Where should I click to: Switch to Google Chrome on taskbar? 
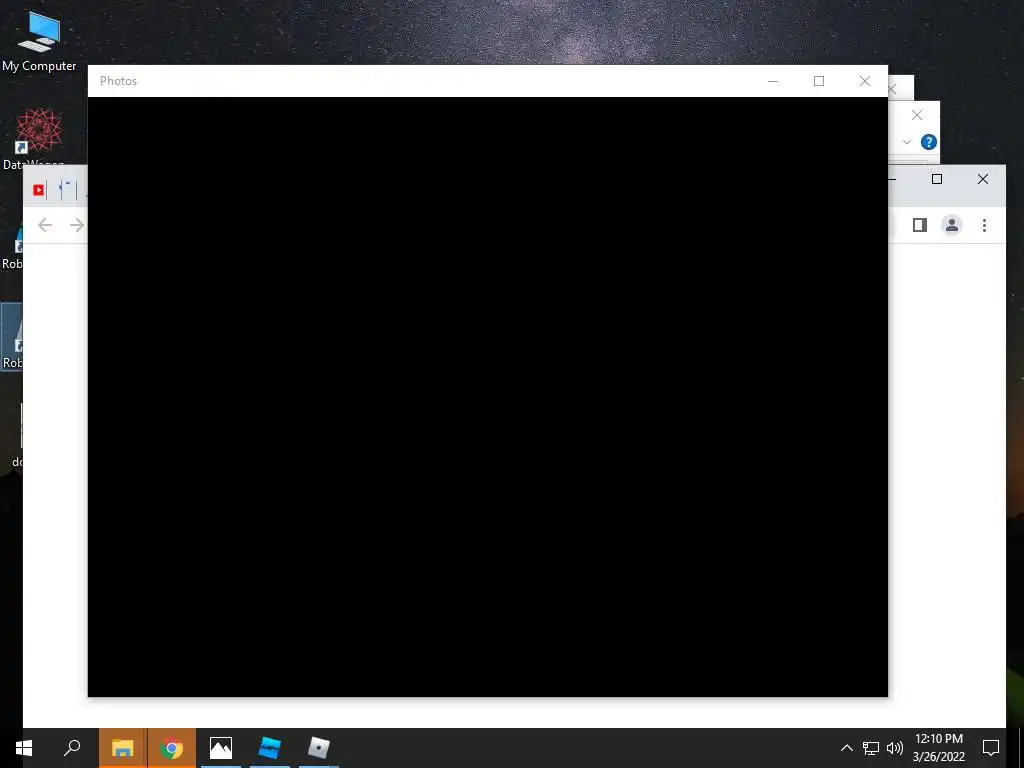pos(172,748)
